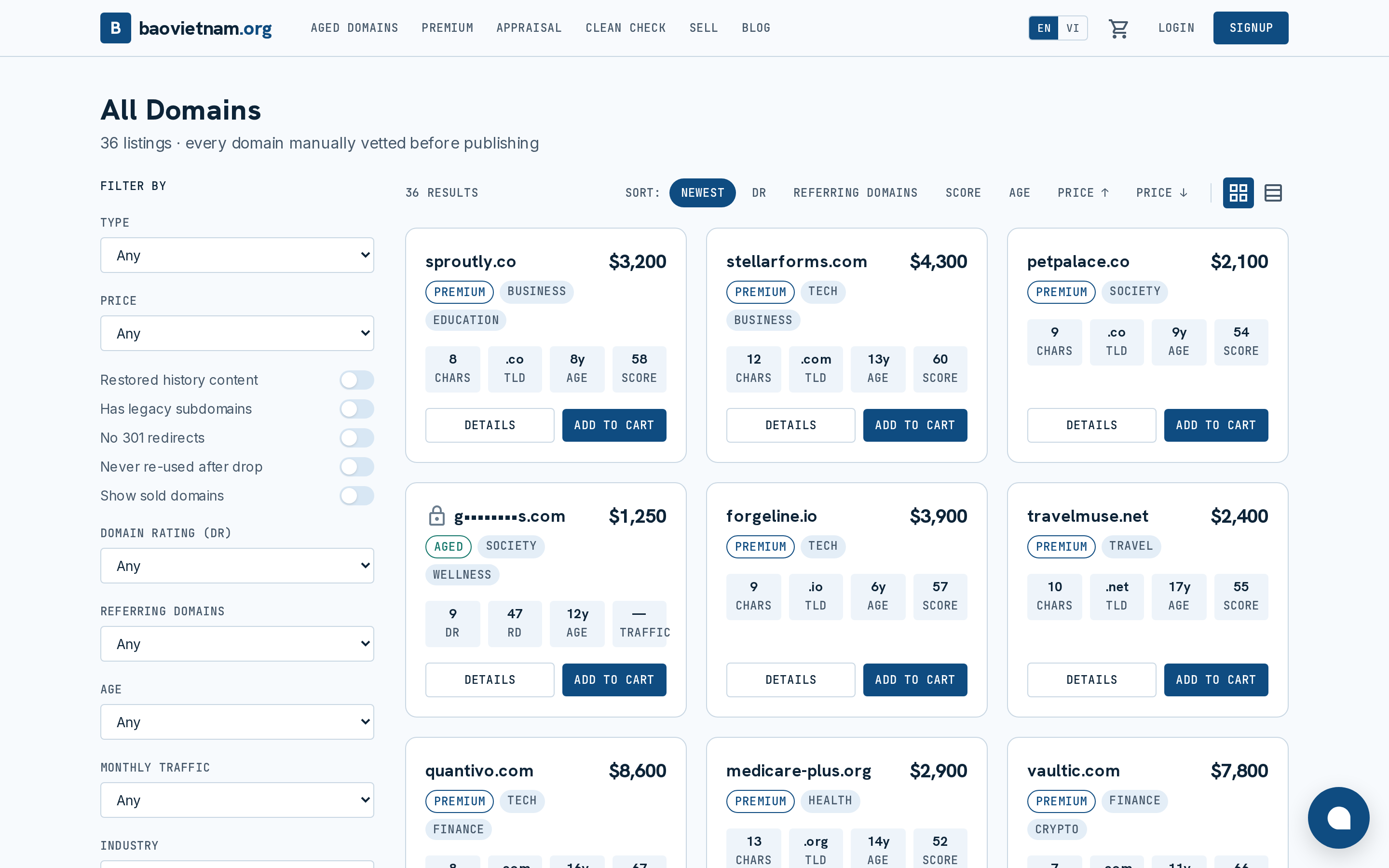Click the Aged badge on locked domain

[x=448, y=546]
